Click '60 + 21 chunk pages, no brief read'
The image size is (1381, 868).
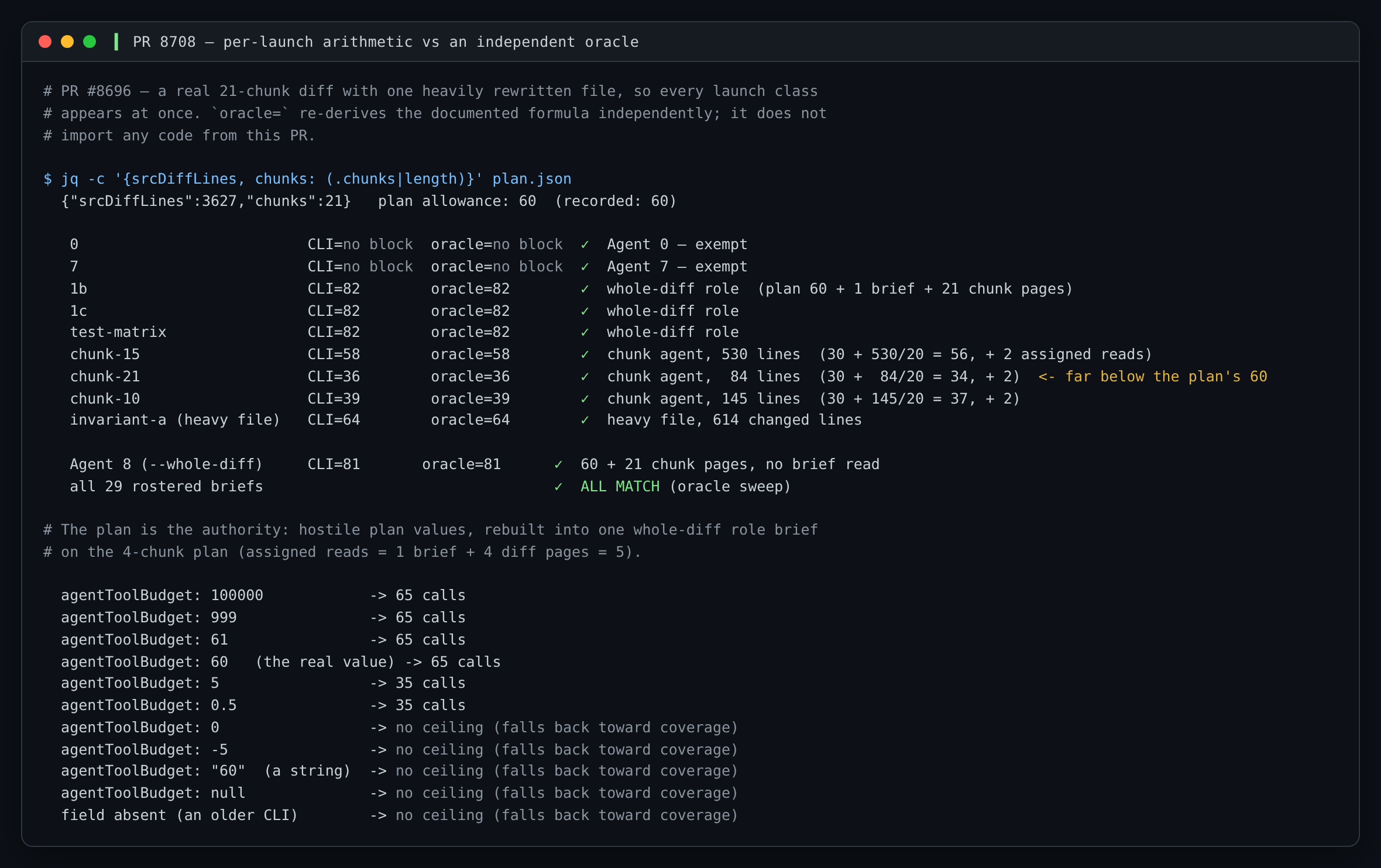(730, 464)
